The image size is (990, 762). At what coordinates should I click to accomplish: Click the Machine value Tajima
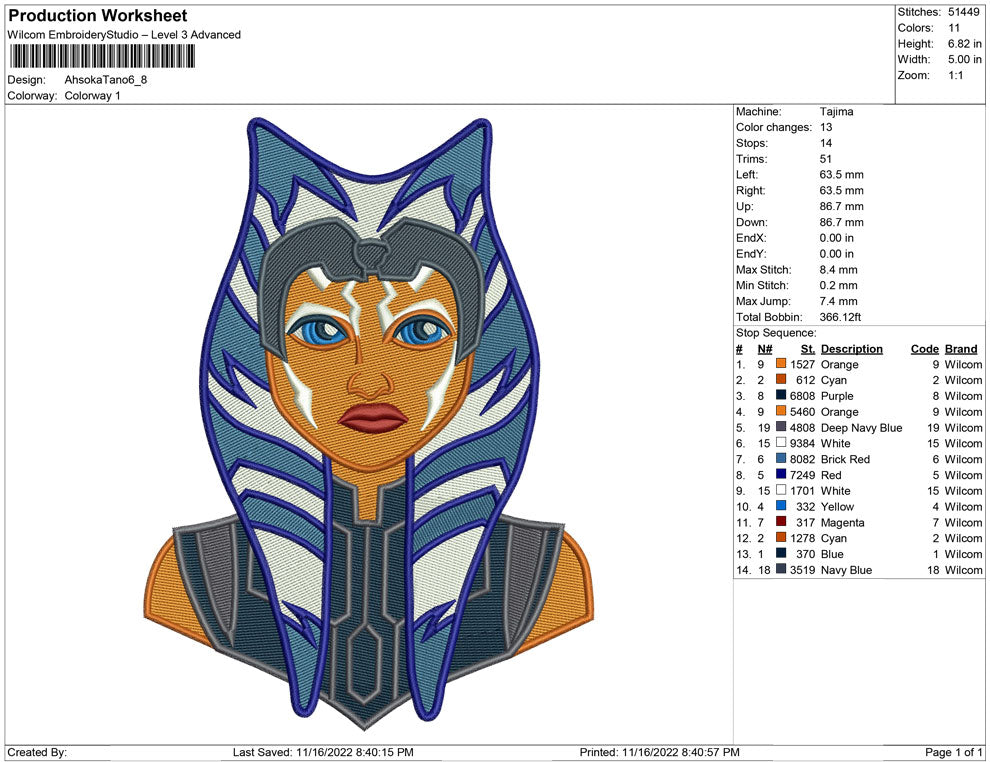pyautogui.click(x=836, y=112)
